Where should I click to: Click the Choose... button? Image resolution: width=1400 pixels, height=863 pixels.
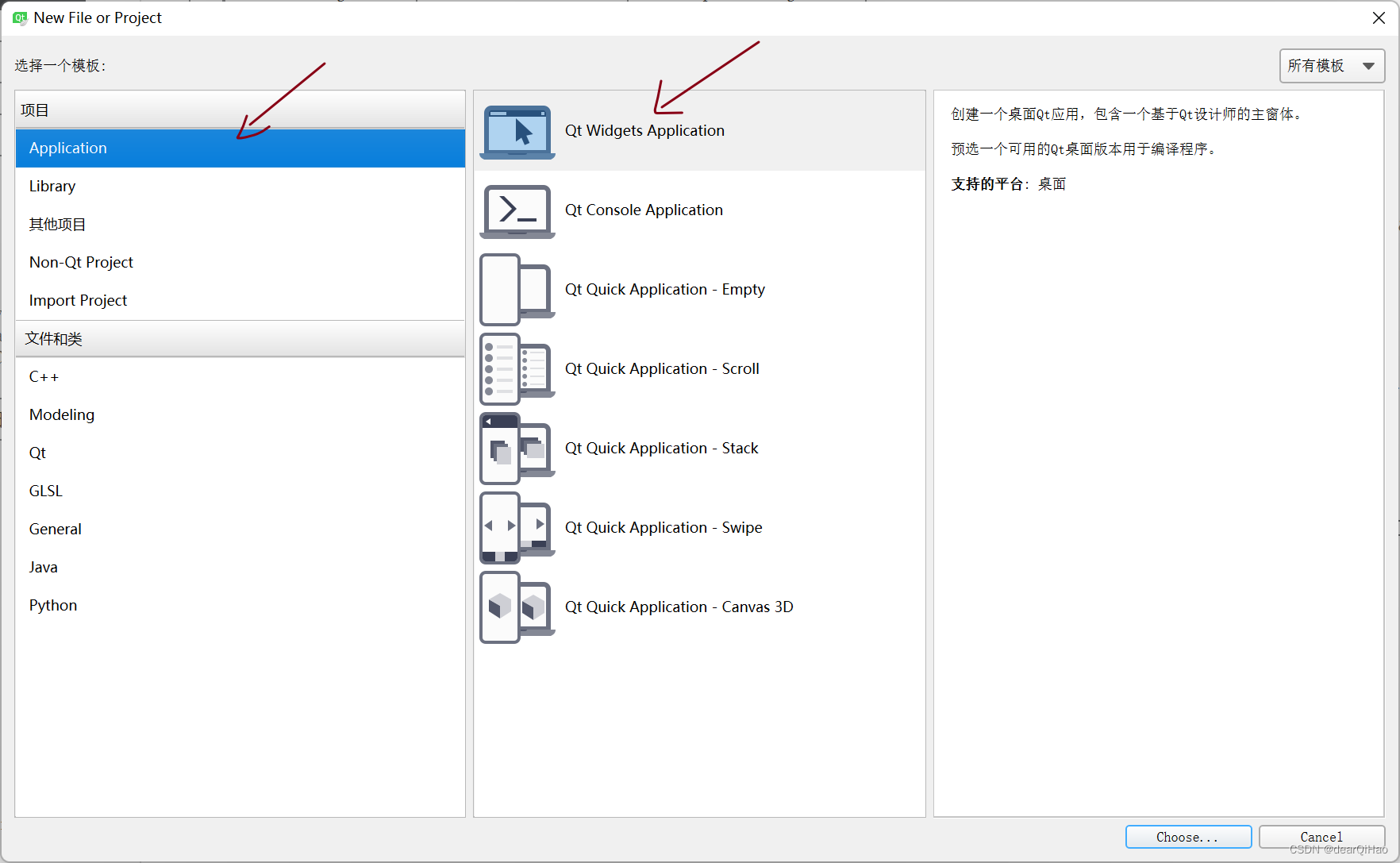click(x=1188, y=837)
